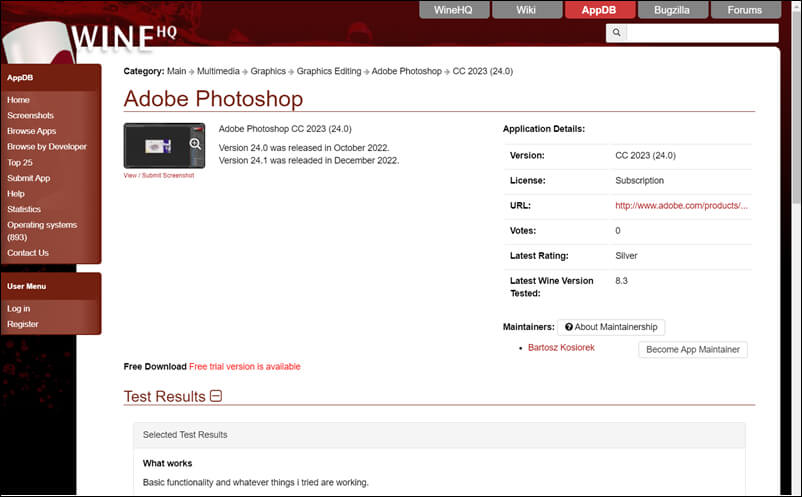Click the Wine version '8.3' value
The width and height of the screenshot is (802, 497).
621,281
